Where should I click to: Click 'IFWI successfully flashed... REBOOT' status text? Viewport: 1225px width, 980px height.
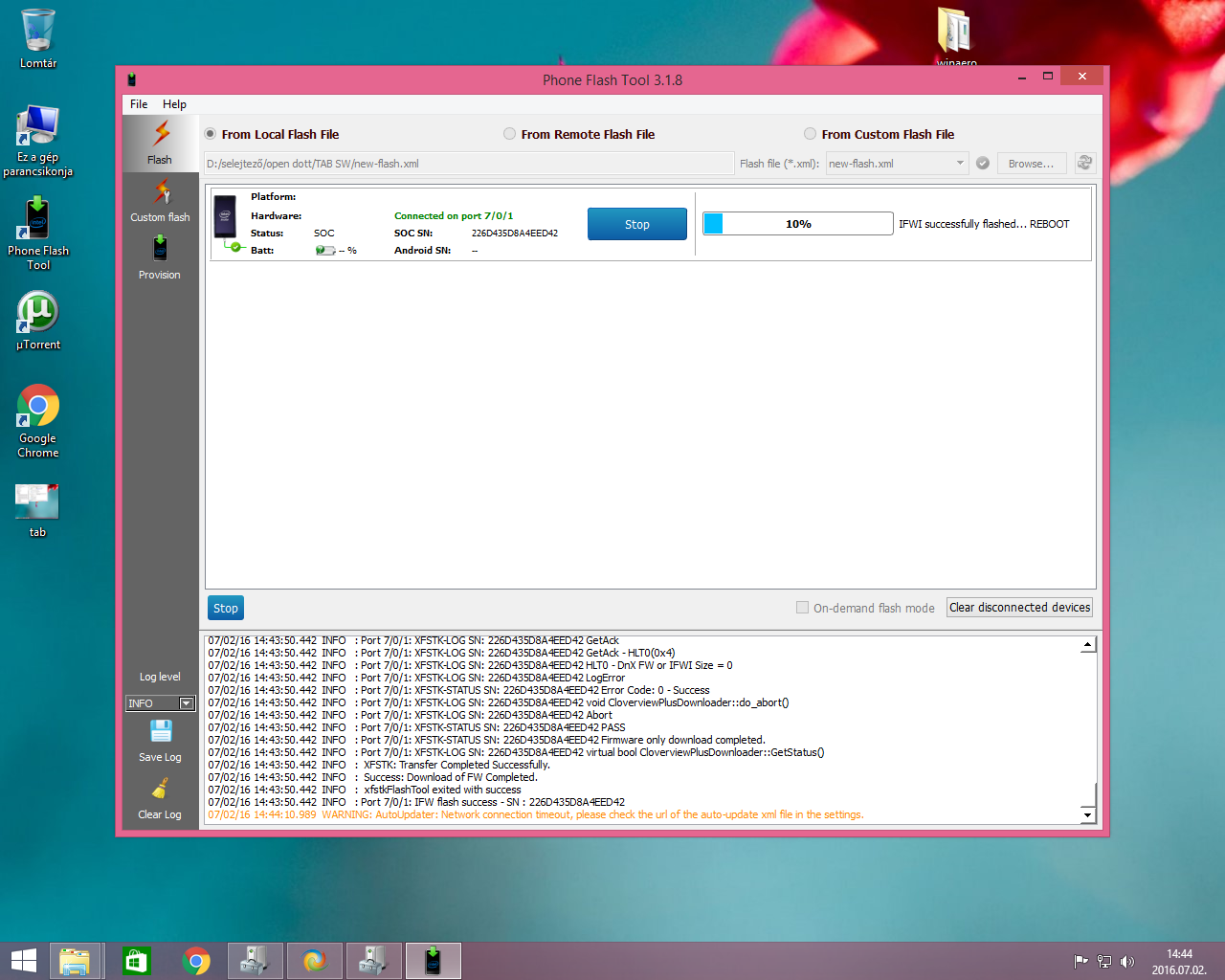coord(984,224)
